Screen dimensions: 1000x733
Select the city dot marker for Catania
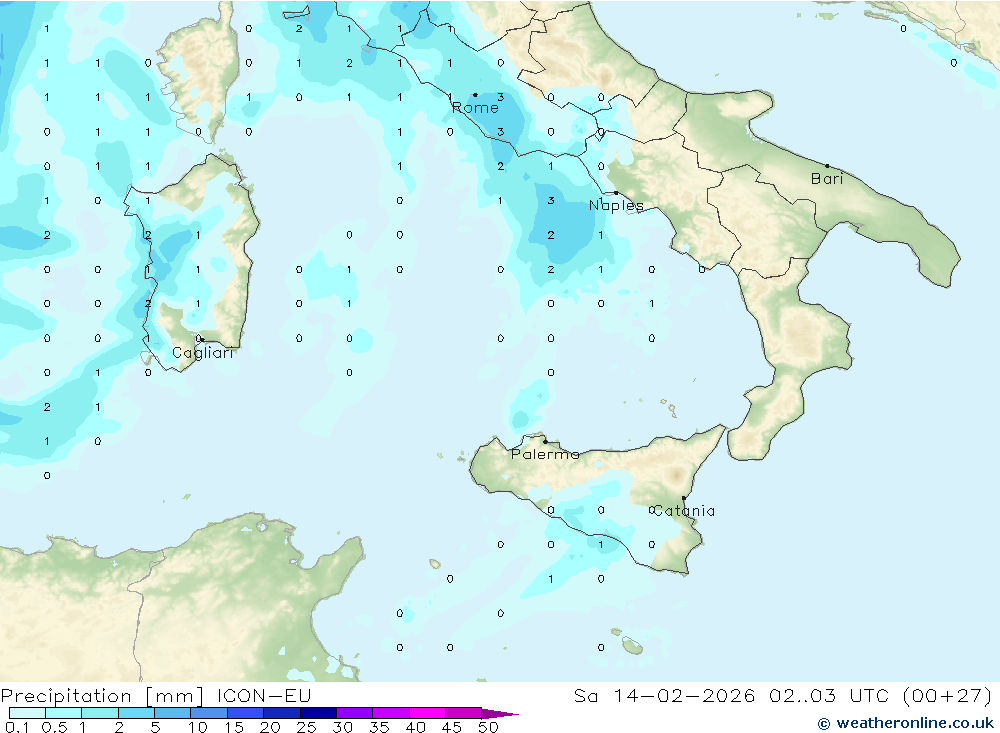[684, 498]
